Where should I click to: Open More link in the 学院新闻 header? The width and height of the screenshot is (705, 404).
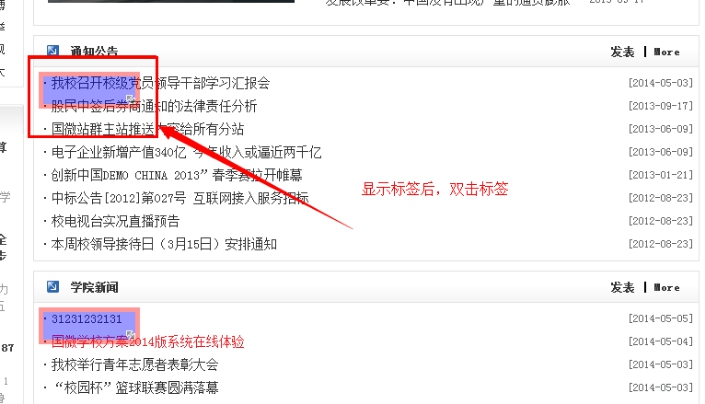pos(667,288)
